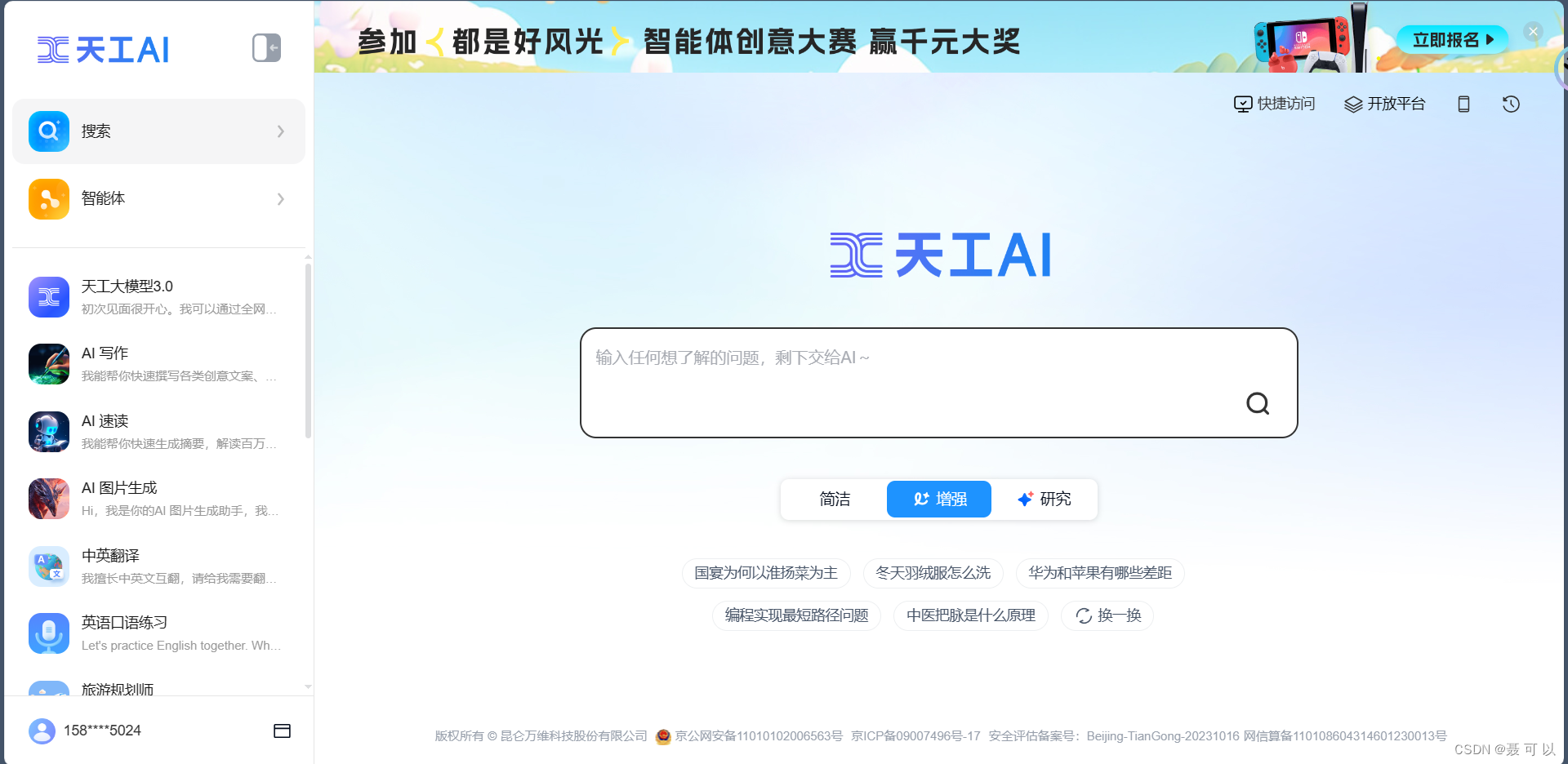Click the magnifier icon in search box
The image size is (1568, 764).
(1258, 403)
